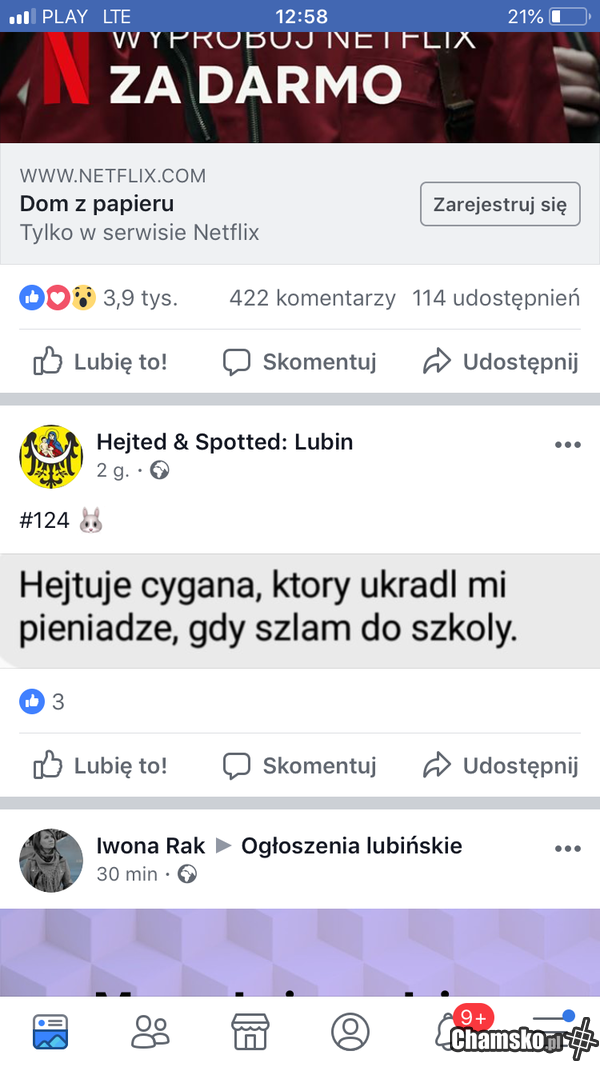The width and height of the screenshot is (600, 1067).
Task: Open options menu for Iwona Rak post
Action: (567, 849)
